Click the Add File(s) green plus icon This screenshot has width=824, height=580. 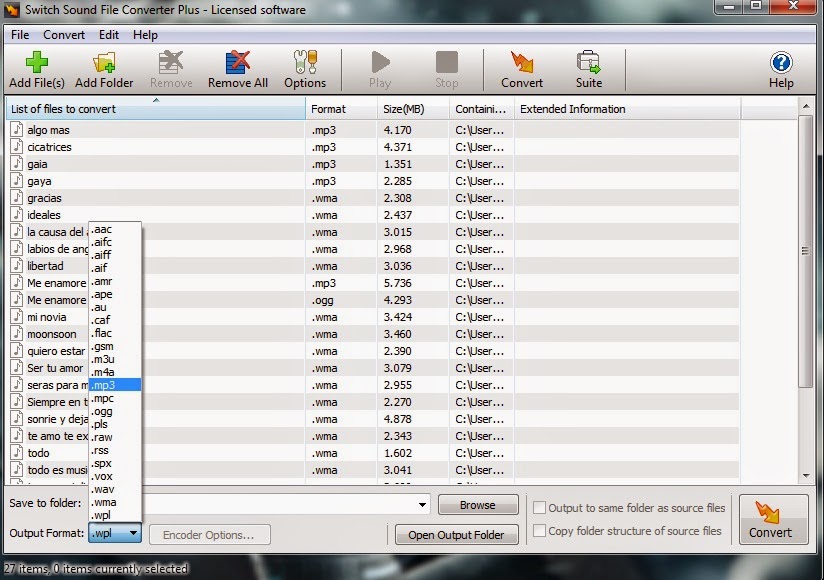37,63
